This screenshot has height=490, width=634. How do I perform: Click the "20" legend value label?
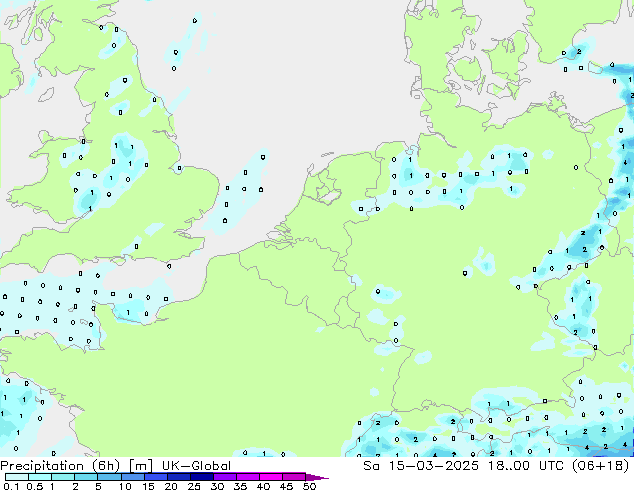(171, 486)
